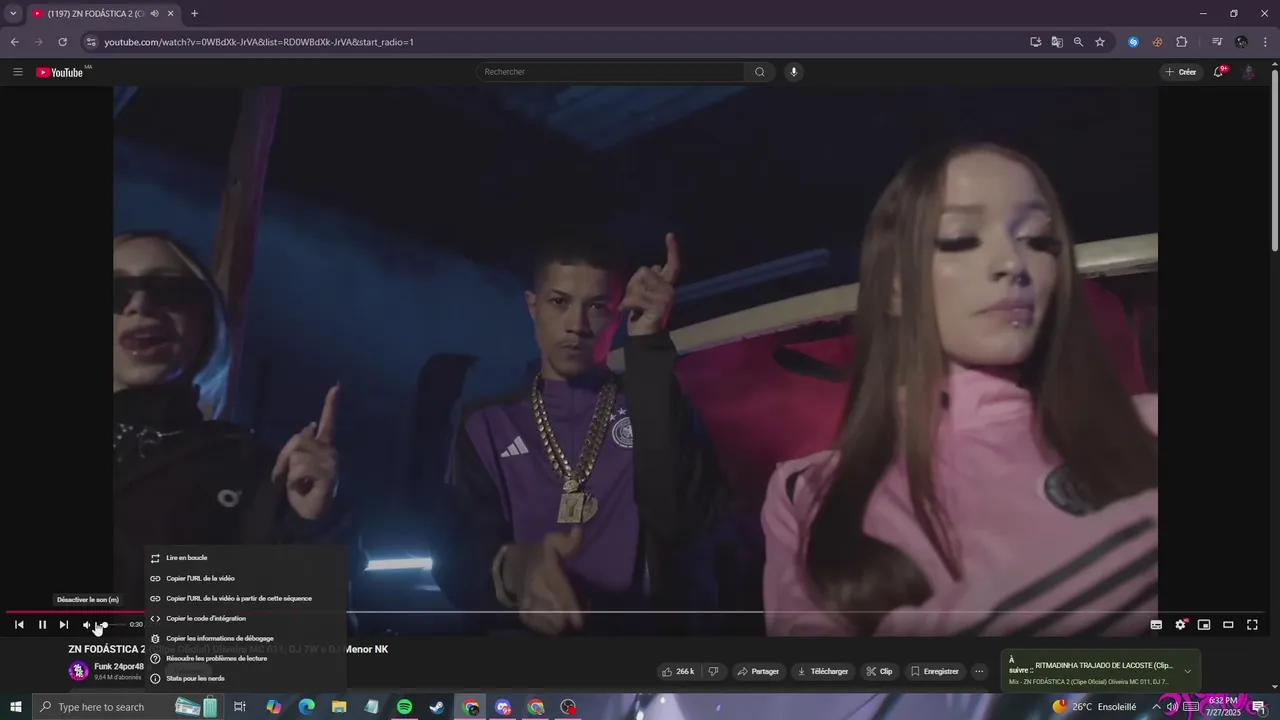The height and width of the screenshot is (720, 1280).
Task: Create a Clip of the video
Action: point(879,671)
